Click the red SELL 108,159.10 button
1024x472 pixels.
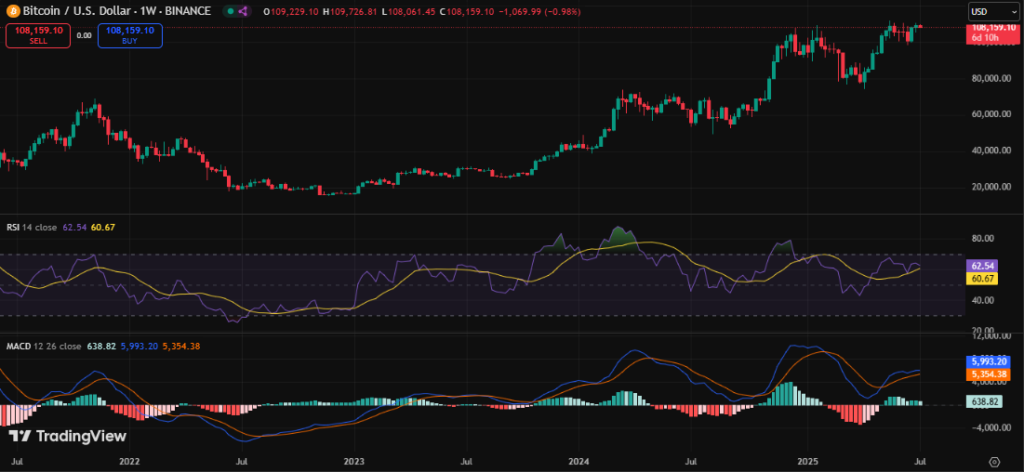pyautogui.click(x=38, y=35)
